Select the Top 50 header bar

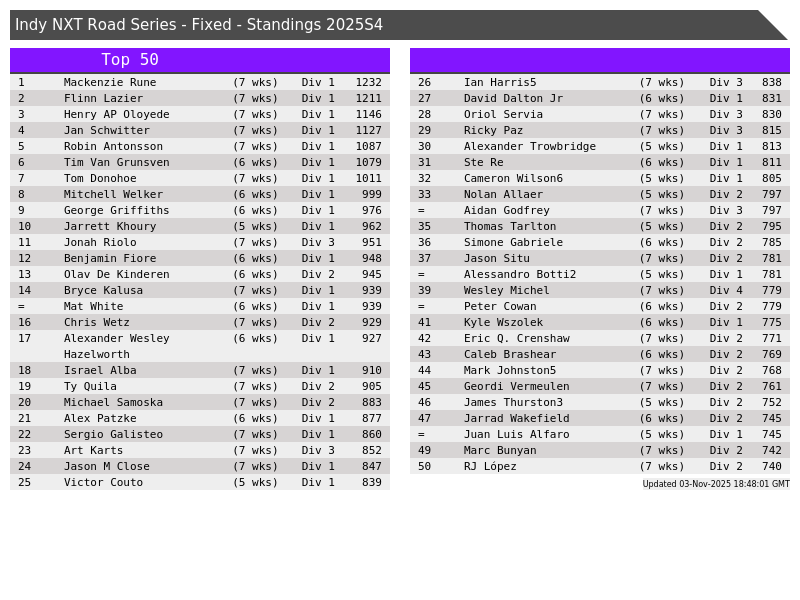coord(130,60)
